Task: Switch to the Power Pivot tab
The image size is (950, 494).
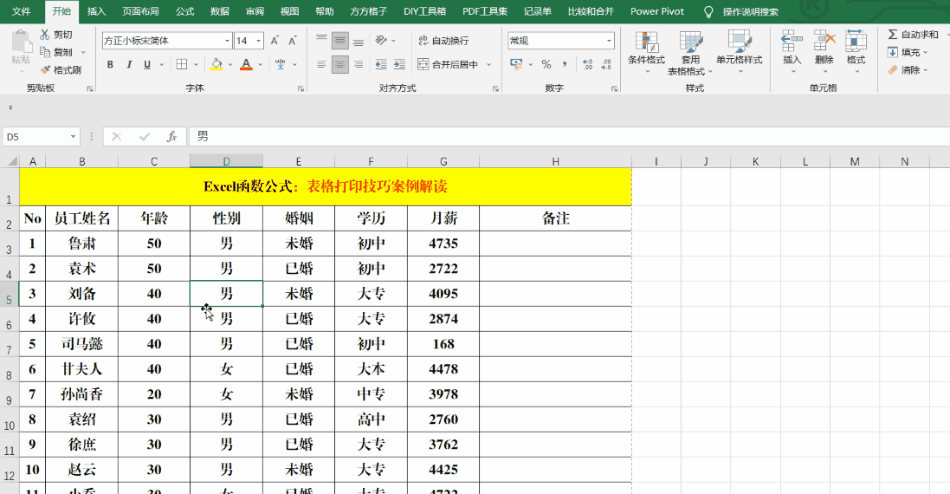Action: (x=657, y=12)
